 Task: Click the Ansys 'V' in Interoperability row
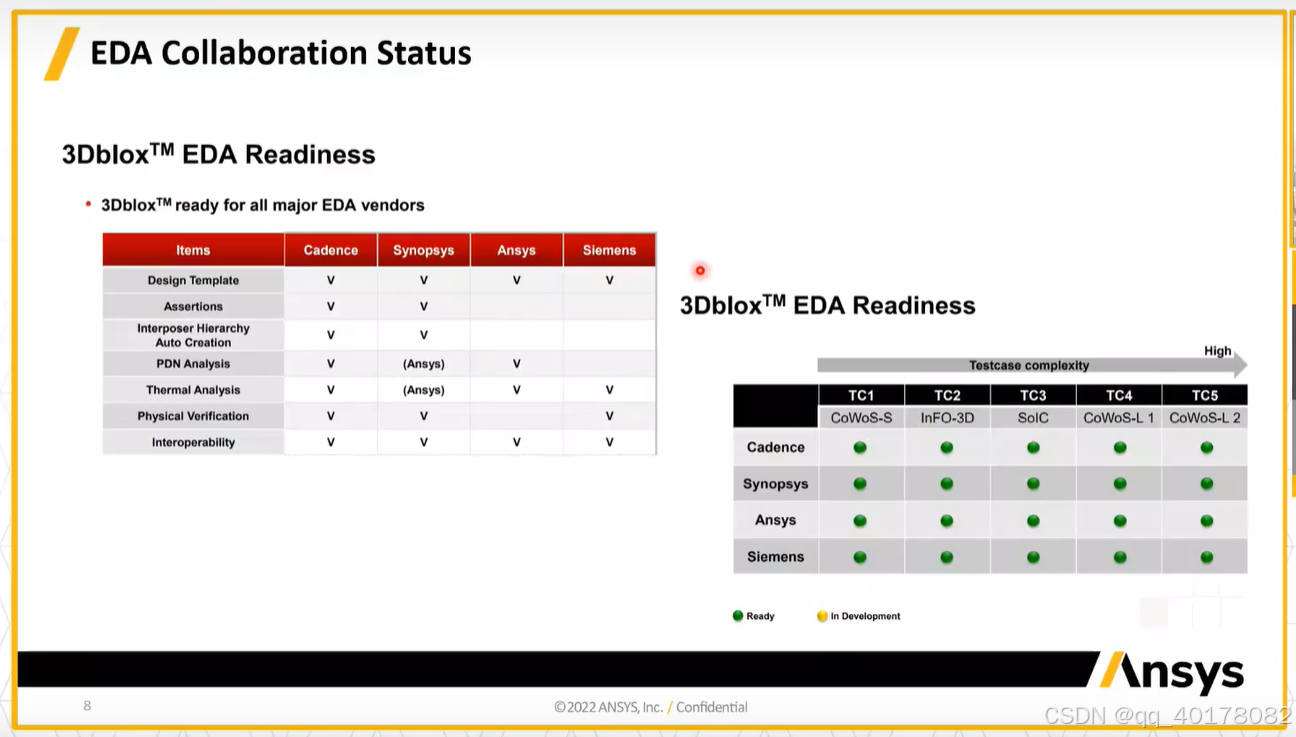pyautogui.click(x=517, y=442)
